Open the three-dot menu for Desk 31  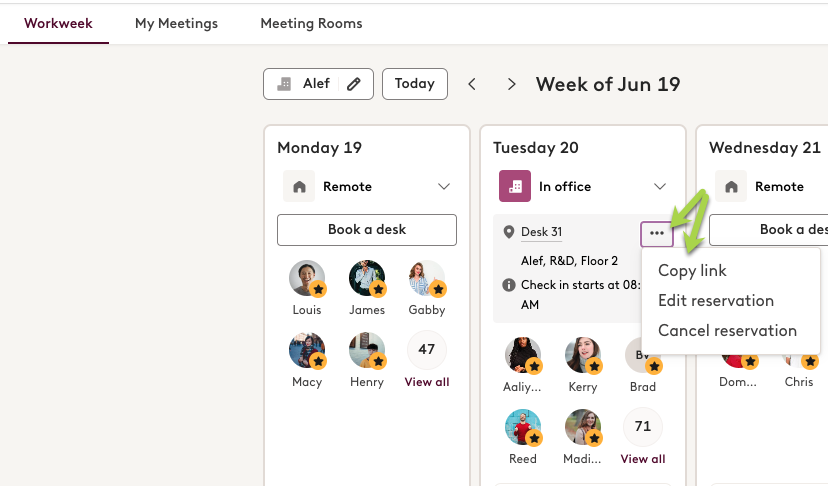656,233
